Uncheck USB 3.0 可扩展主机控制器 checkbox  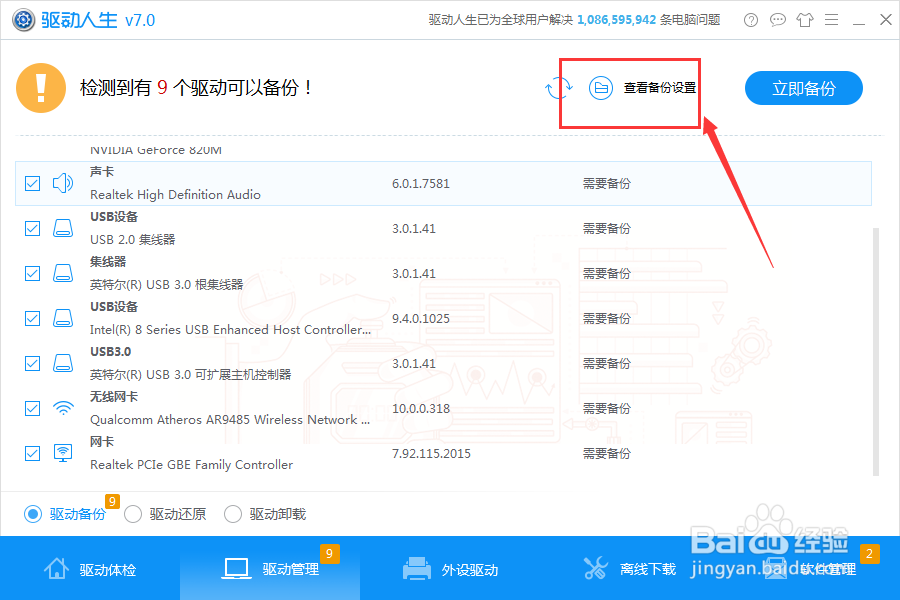pos(33,363)
